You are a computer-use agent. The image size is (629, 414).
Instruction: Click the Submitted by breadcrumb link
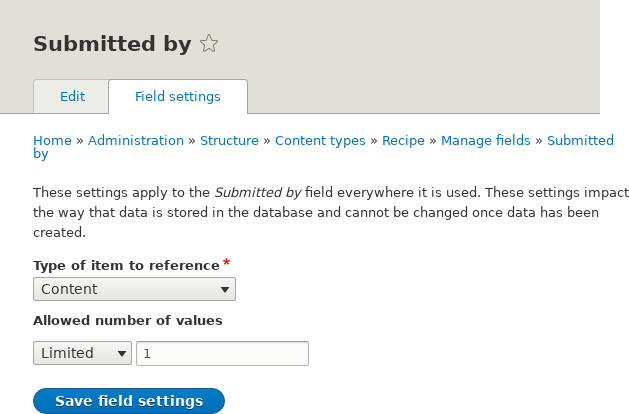[580, 141]
